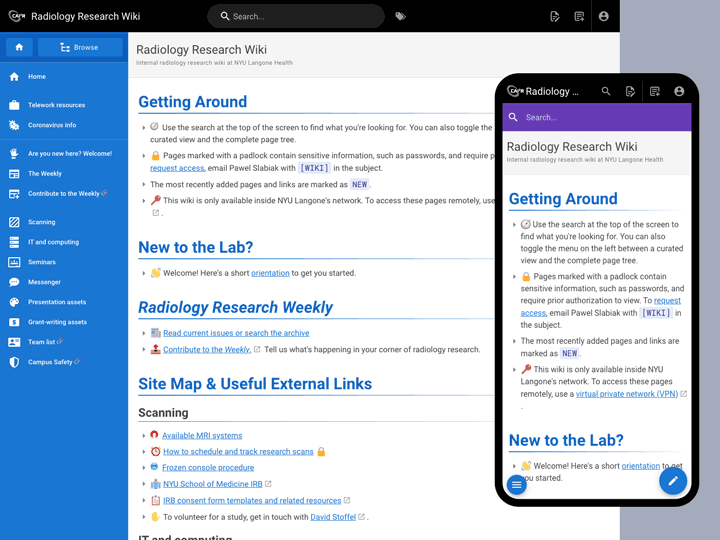Click the Seminars icon in sidebar
This screenshot has height=540, width=720.
pyautogui.click(x=14, y=262)
